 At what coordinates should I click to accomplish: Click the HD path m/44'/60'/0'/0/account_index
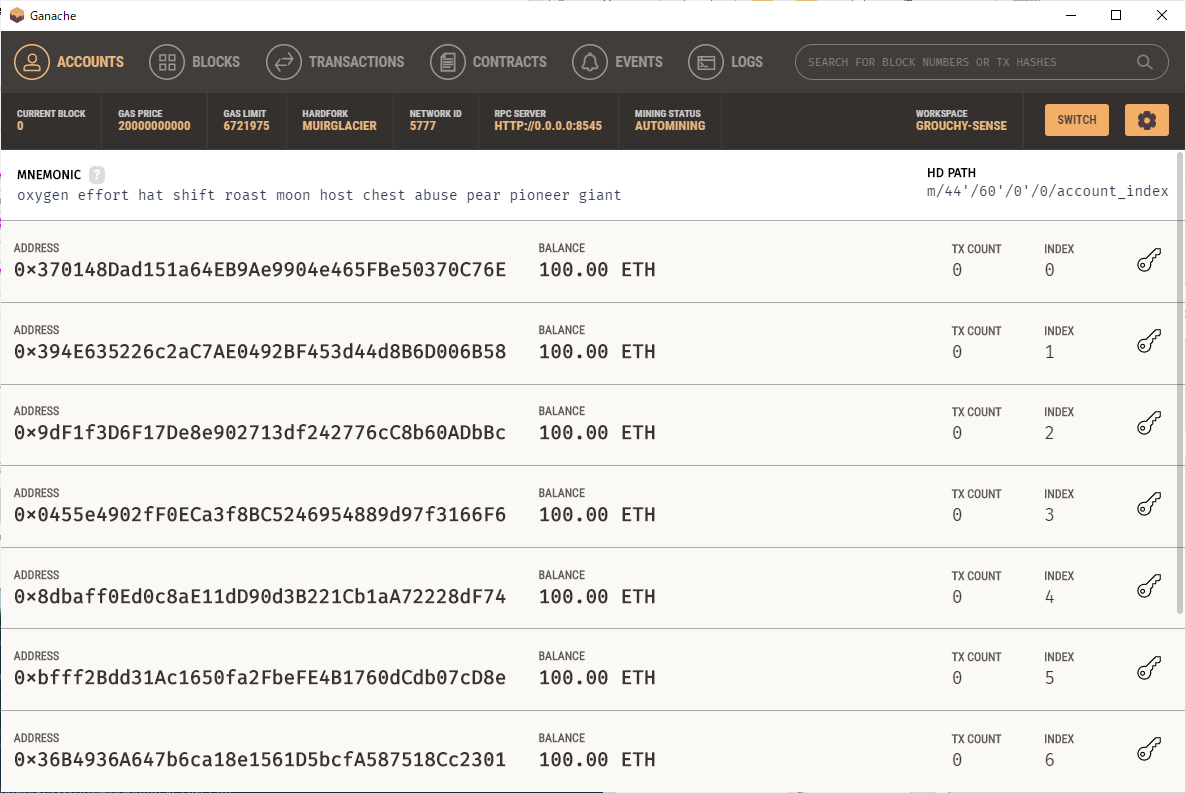[x=1048, y=191]
